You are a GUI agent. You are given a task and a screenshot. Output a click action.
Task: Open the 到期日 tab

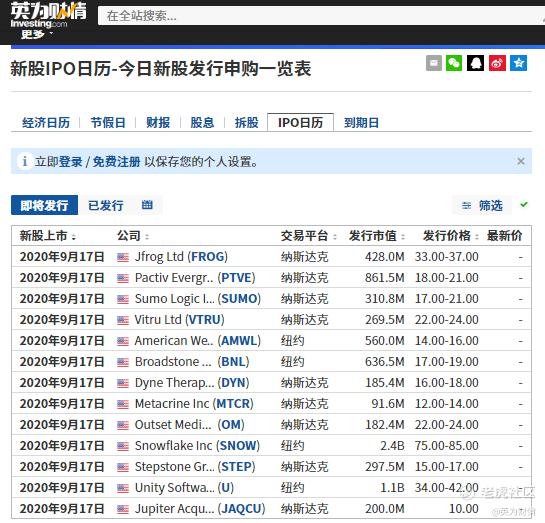coord(361,123)
